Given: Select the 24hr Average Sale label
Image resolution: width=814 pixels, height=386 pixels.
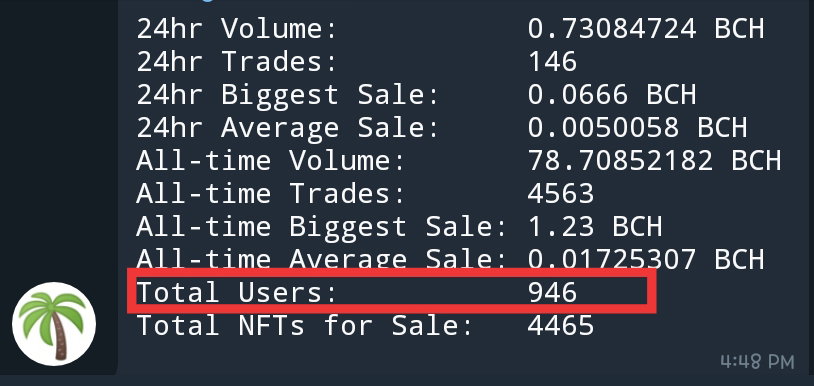Looking at the screenshot, I should coord(288,128).
